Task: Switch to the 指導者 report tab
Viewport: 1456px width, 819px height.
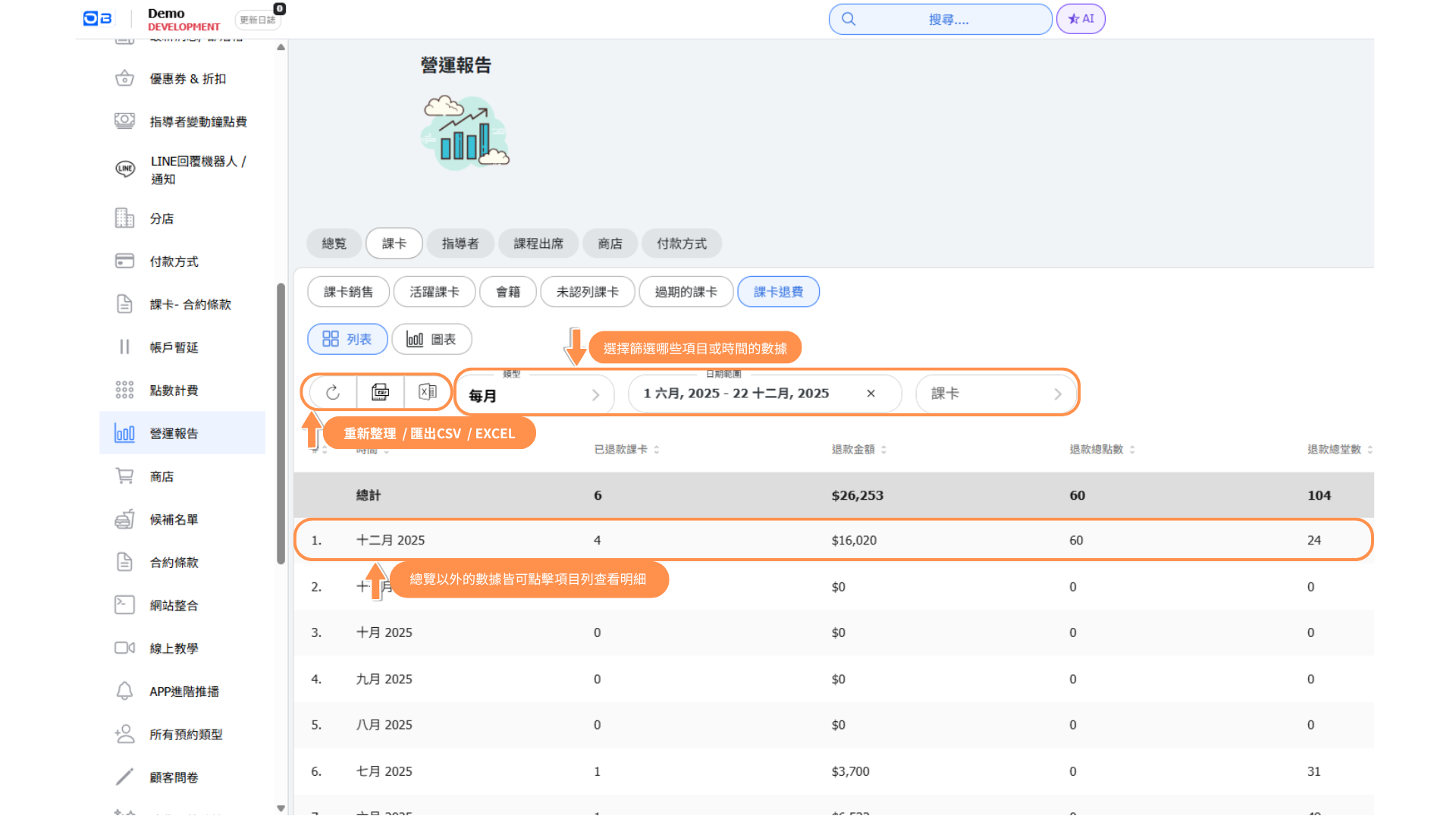Action: pos(460,243)
